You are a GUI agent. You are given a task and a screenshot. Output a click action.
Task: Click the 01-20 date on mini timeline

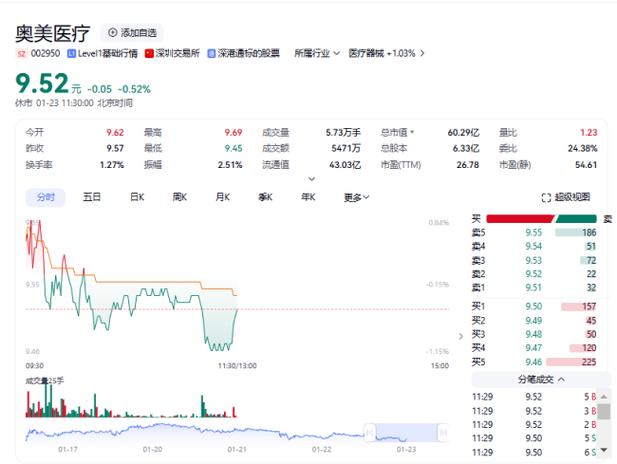[x=152, y=449]
